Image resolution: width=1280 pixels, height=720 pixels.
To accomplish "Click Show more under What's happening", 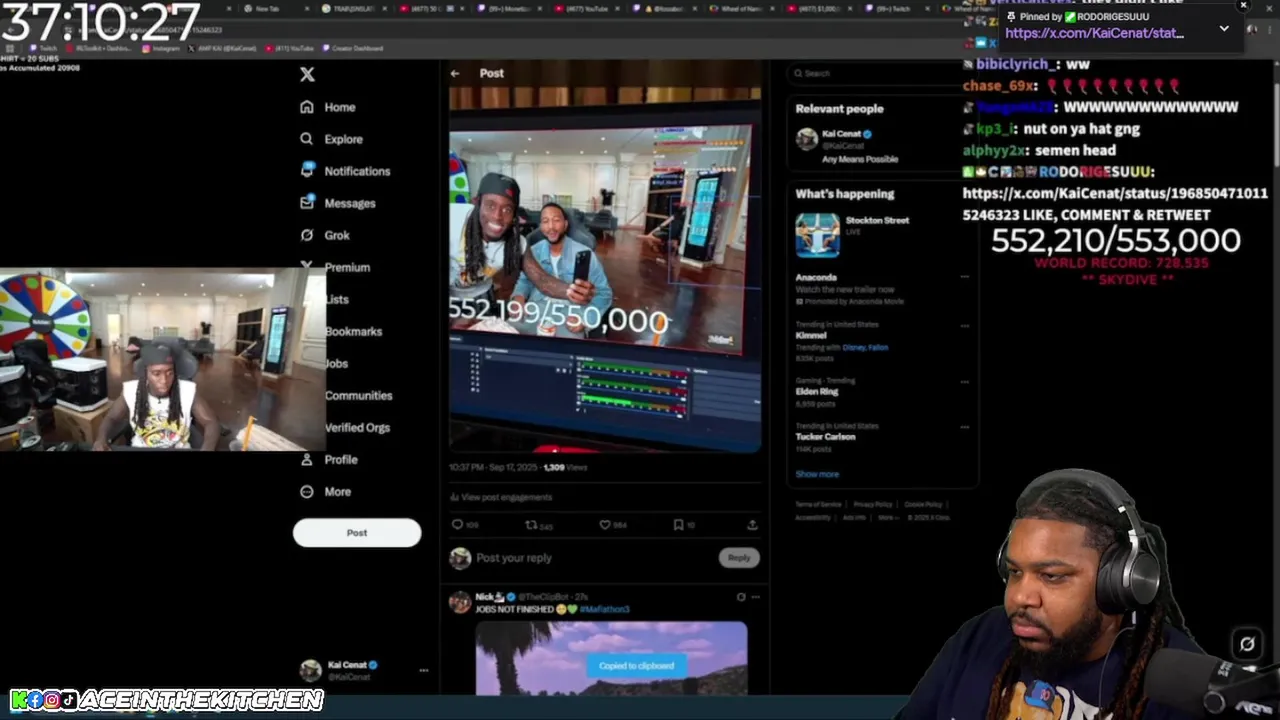I will pos(817,474).
